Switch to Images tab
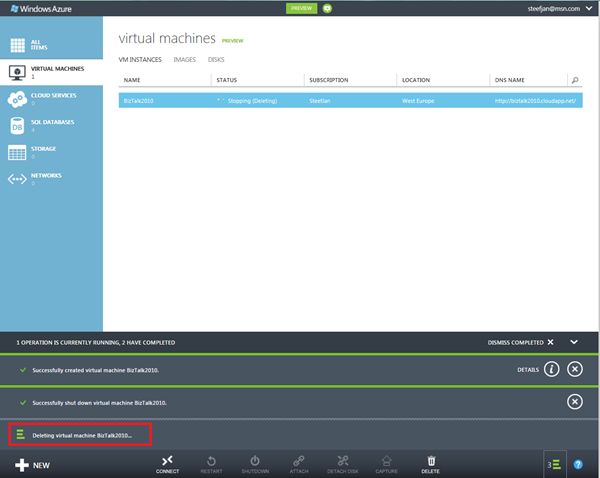 (184, 59)
